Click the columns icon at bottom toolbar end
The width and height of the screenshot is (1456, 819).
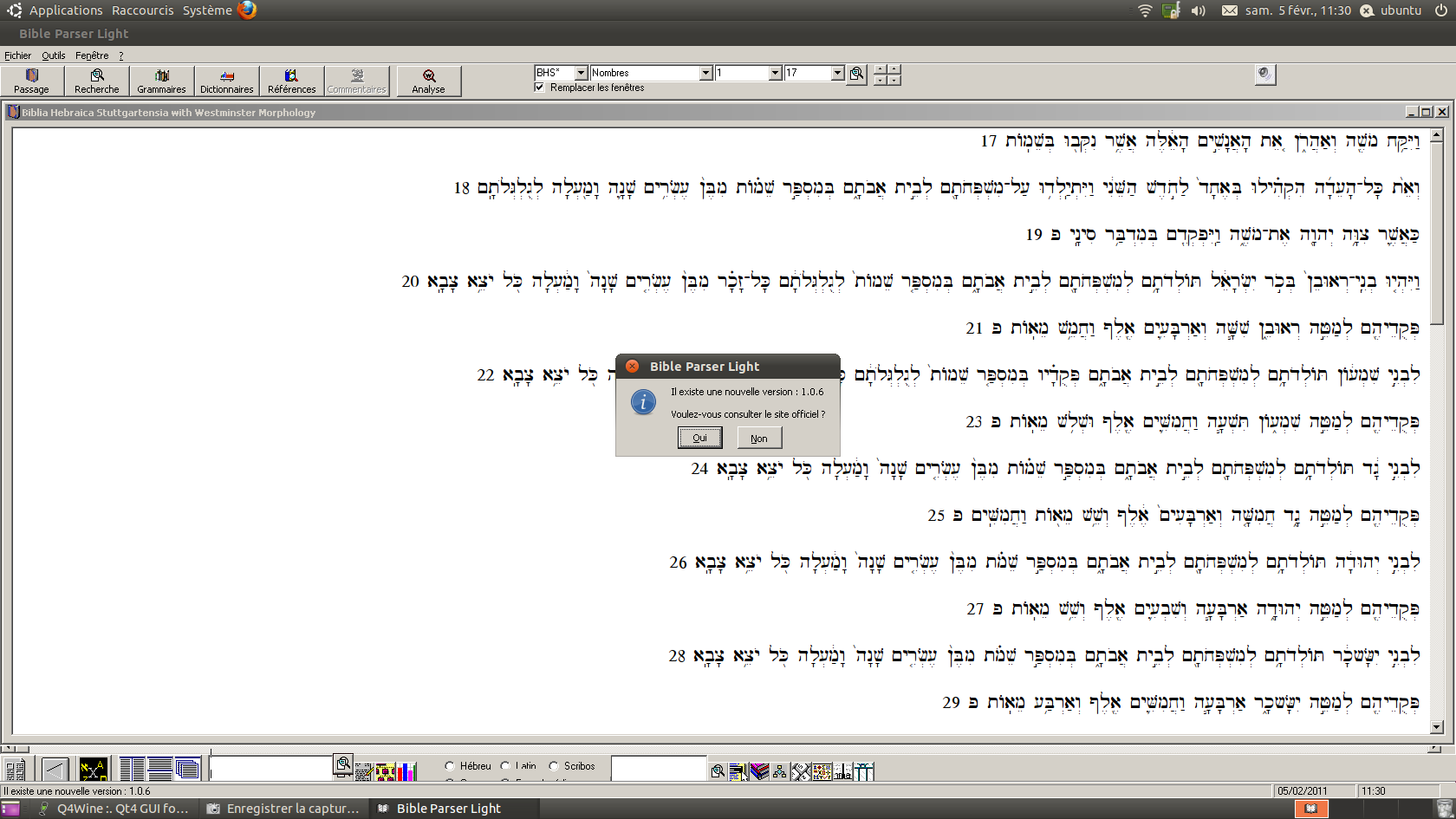coord(865,771)
